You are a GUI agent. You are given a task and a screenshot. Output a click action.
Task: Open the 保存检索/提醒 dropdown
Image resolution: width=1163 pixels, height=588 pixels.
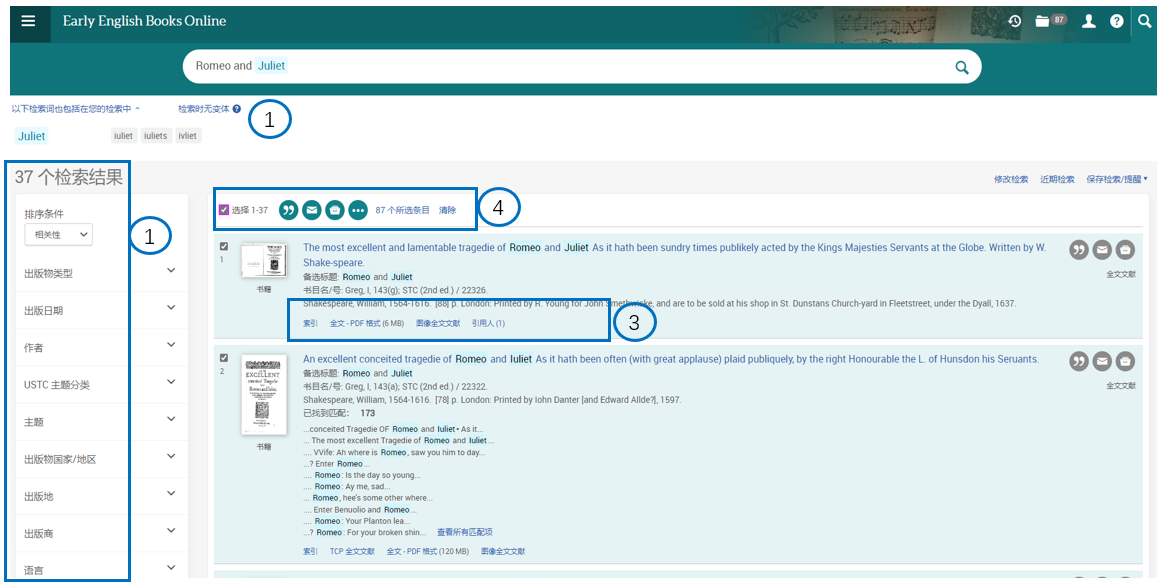coord(1117,179)
